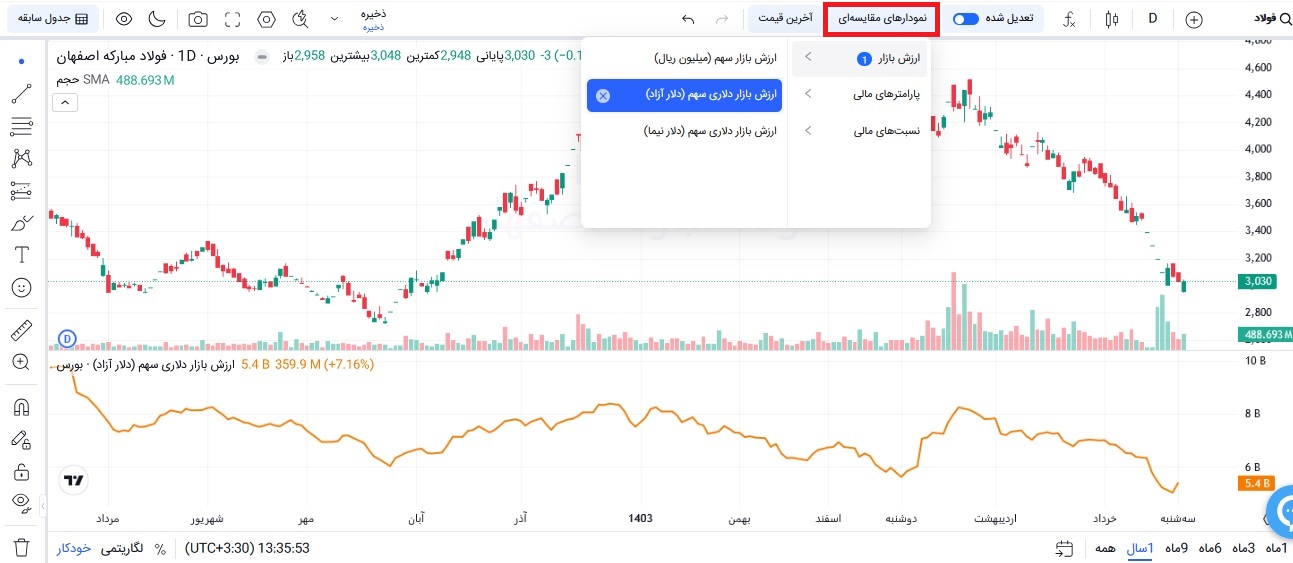
Task: Change candlestick chart type
Action: [x=1112, y=19]
